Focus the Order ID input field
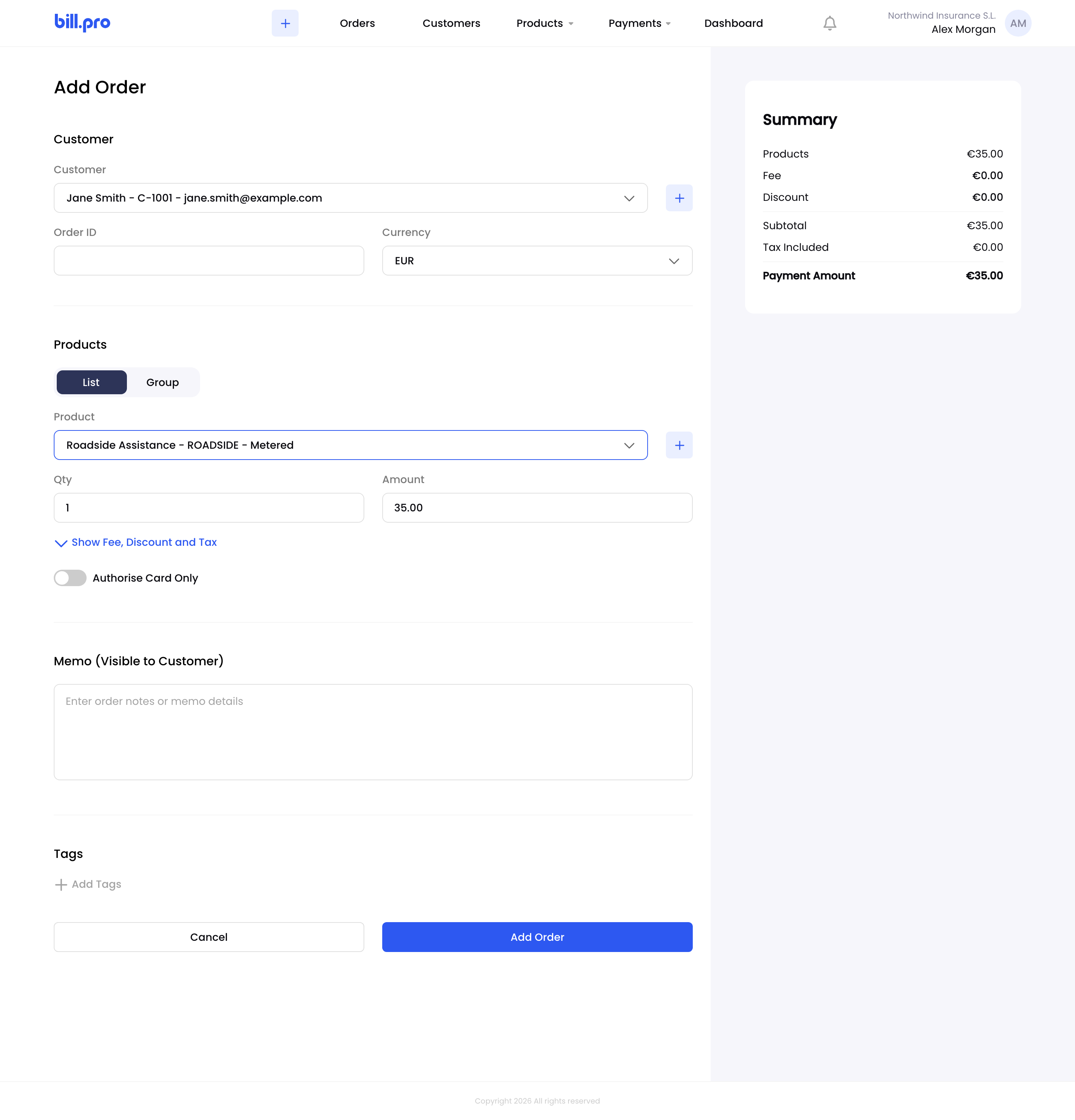Screen dimensions: 1075x1120 point(209,261)
